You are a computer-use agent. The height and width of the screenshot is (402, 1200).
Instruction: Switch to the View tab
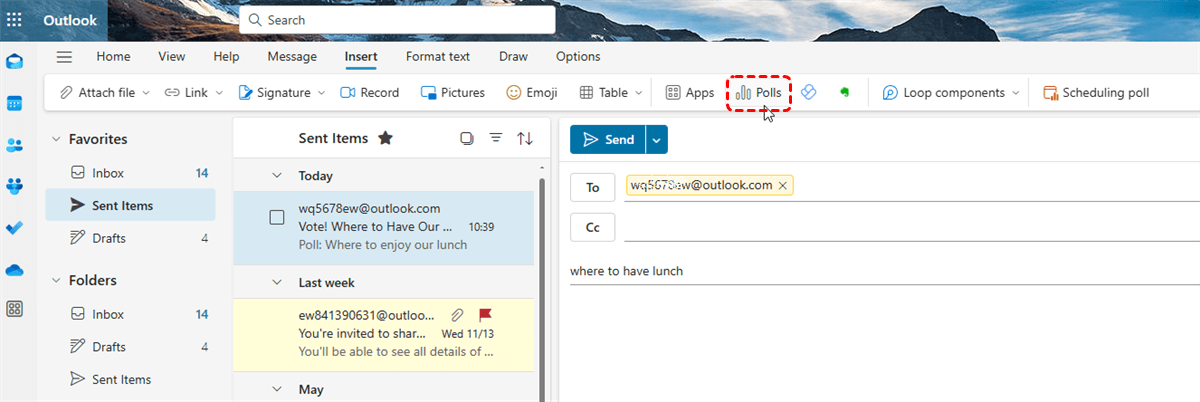point(172,57)
